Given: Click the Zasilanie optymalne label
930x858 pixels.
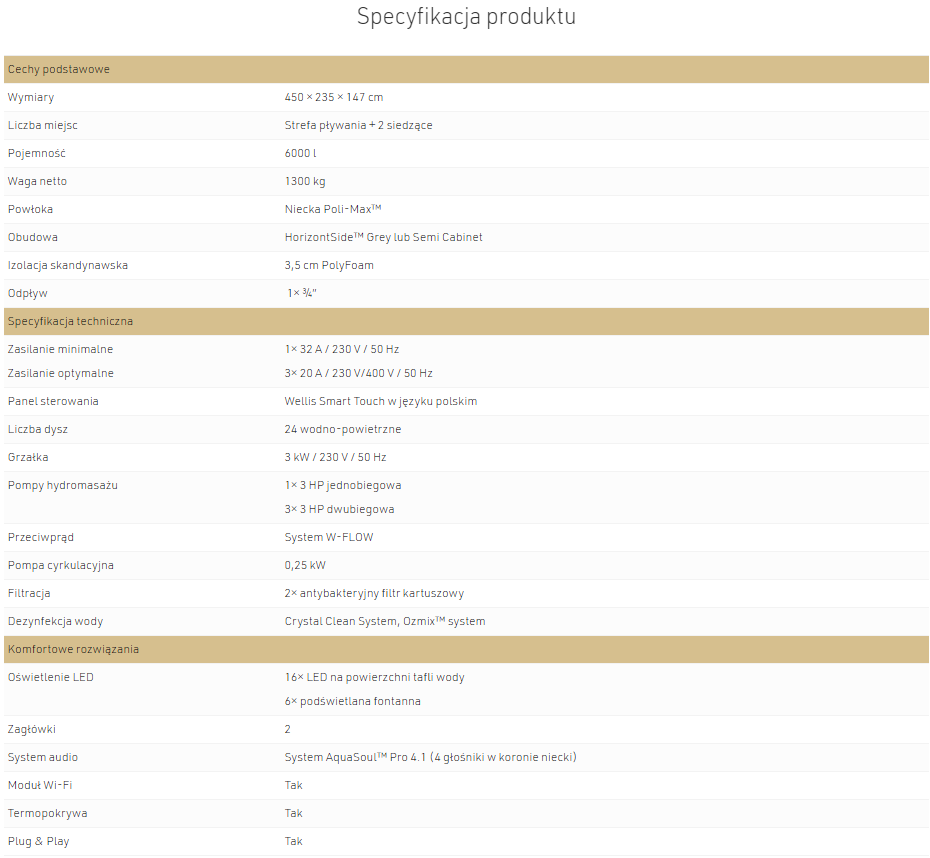Looking at the screenshot, I should pyautogui.click(x=60, y=374).
